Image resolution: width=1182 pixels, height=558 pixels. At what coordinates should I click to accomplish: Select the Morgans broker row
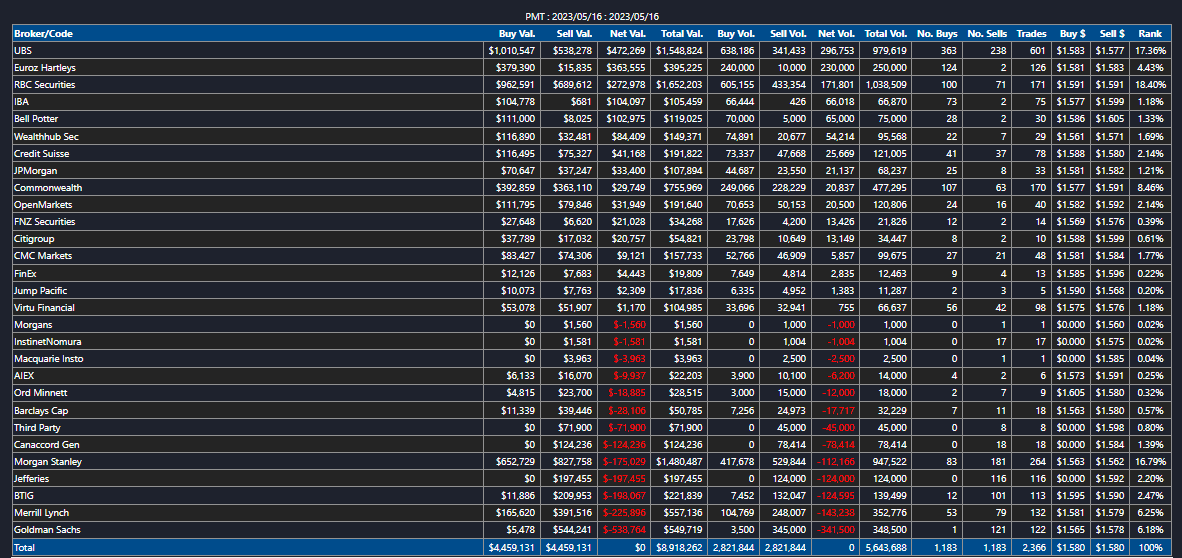coord(591,325)
